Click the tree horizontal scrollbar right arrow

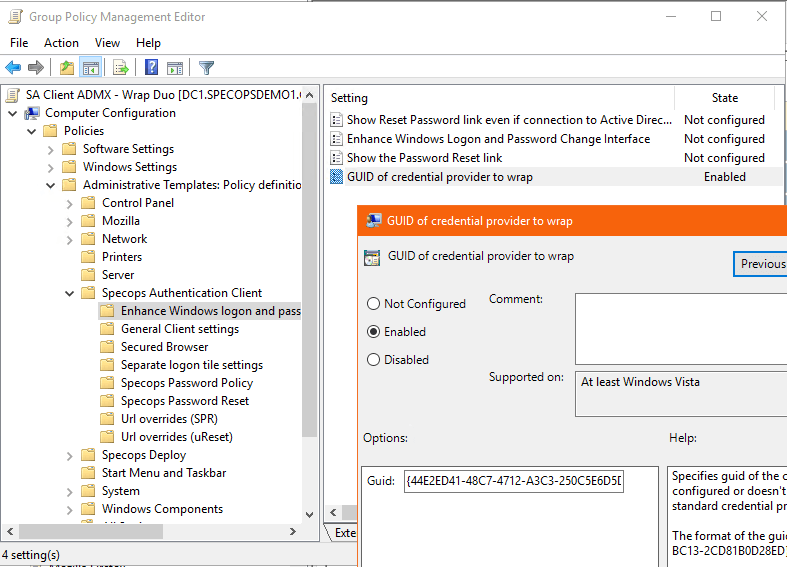click(x=293, y=531)
